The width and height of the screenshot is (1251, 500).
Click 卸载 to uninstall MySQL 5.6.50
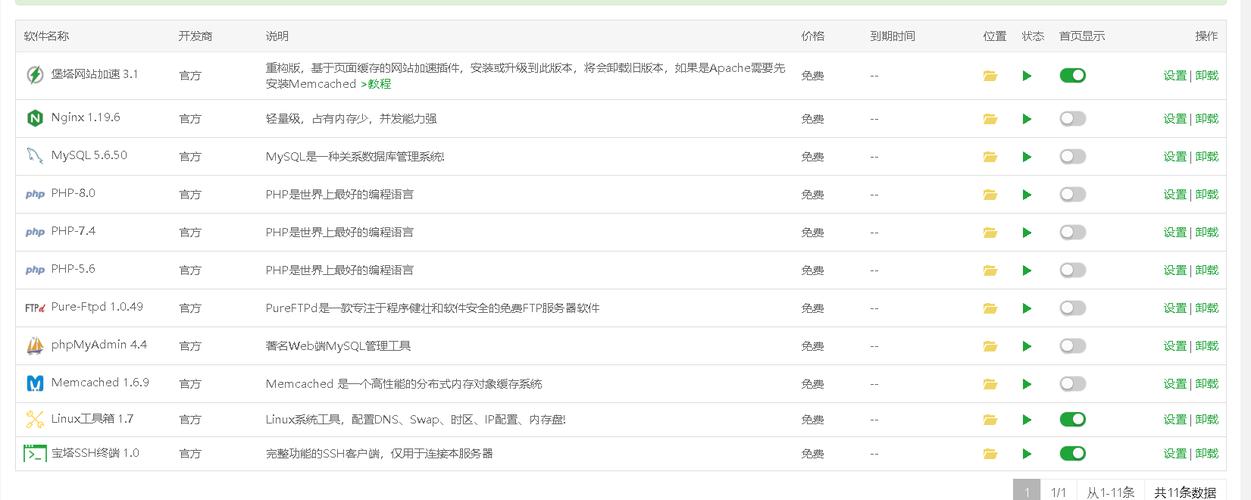coord(1207,157)
